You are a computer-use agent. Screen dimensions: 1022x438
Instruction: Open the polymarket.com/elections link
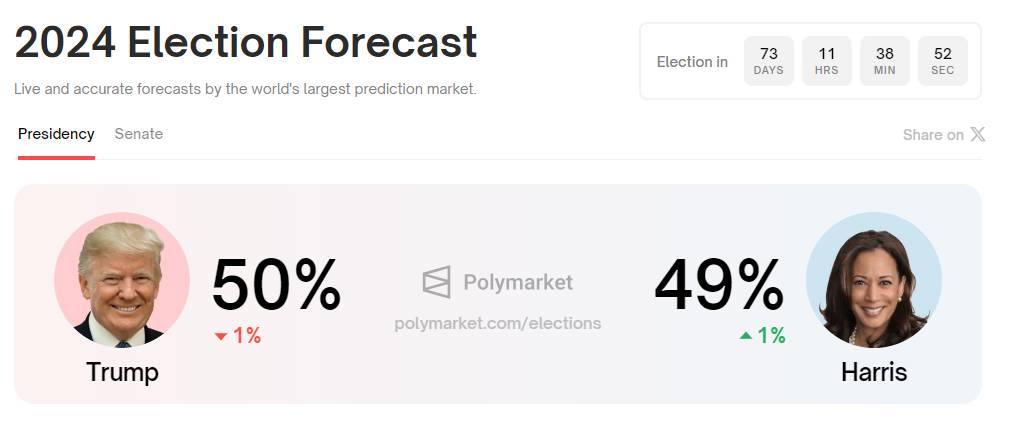click(x=498, y=323)
